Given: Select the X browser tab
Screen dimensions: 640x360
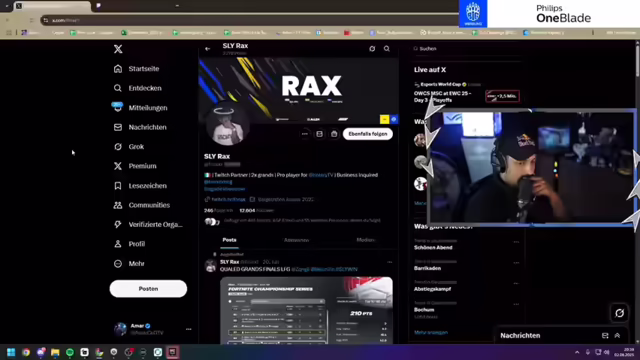Looking at the screenshot, I should [52, 6].
